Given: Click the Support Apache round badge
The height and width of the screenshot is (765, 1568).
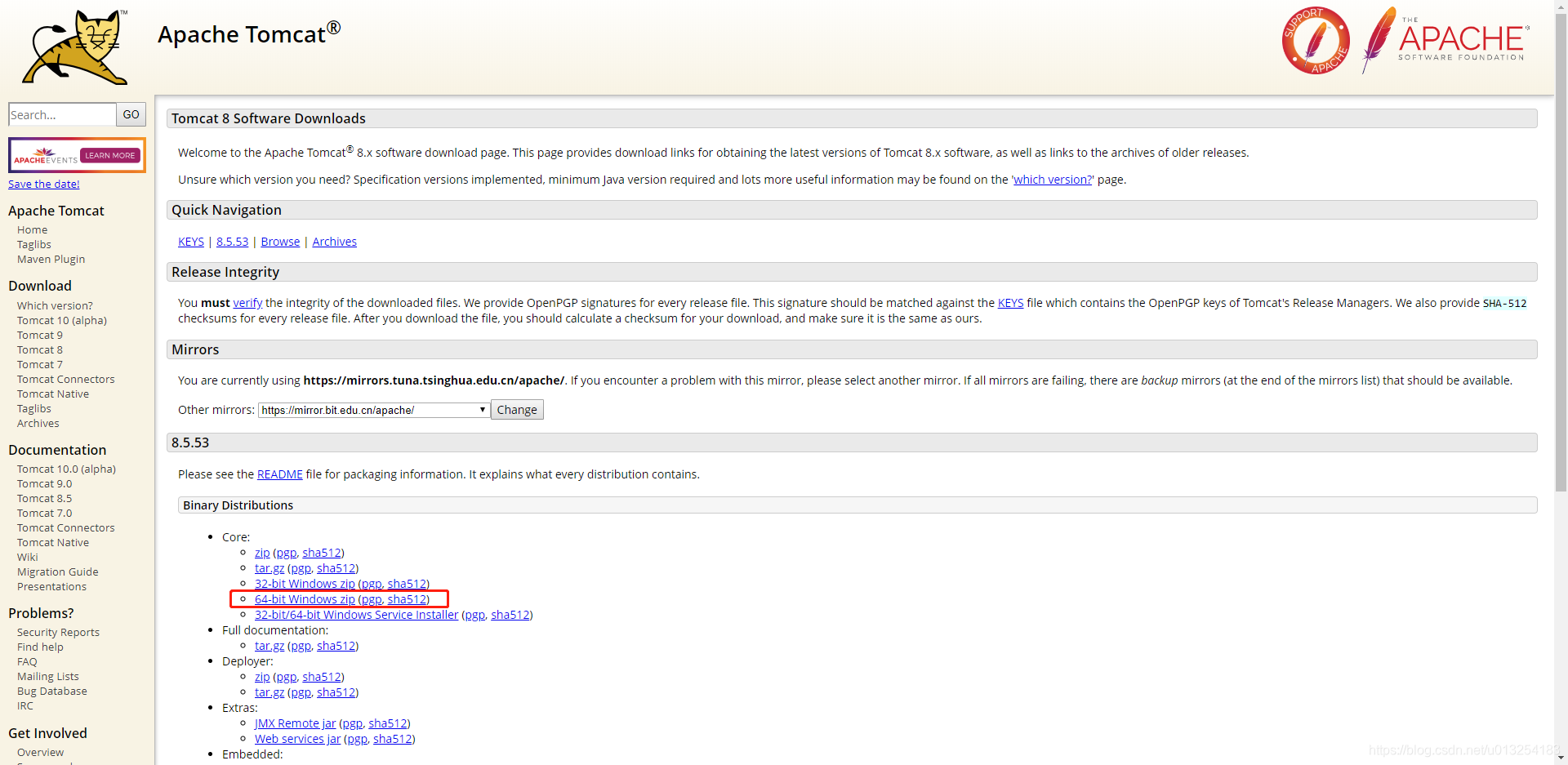Looking at the screenshot, I should [x=1315, y=41].
